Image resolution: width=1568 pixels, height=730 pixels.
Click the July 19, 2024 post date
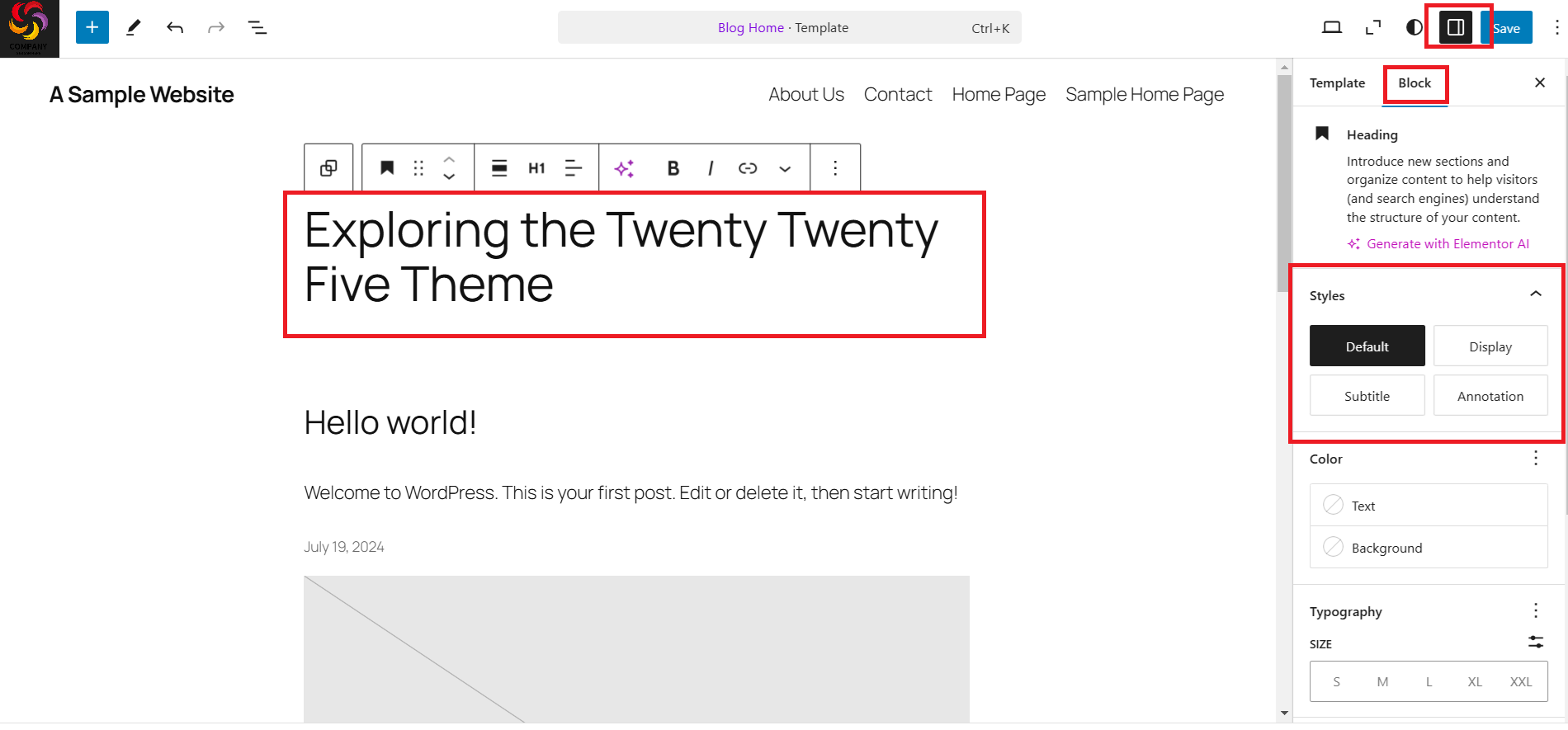pyautogui.click(x=344, y=547)
